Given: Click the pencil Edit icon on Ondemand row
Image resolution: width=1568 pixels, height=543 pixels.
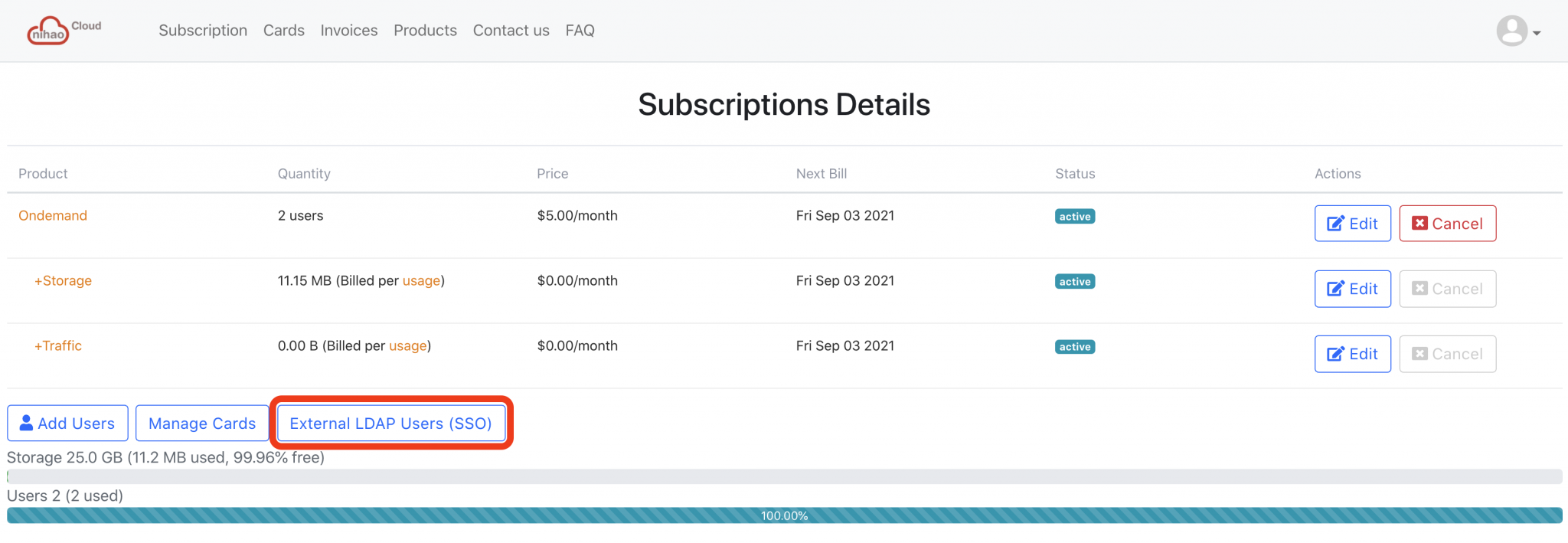Looking at the screenshot, I should (1335, 223).
